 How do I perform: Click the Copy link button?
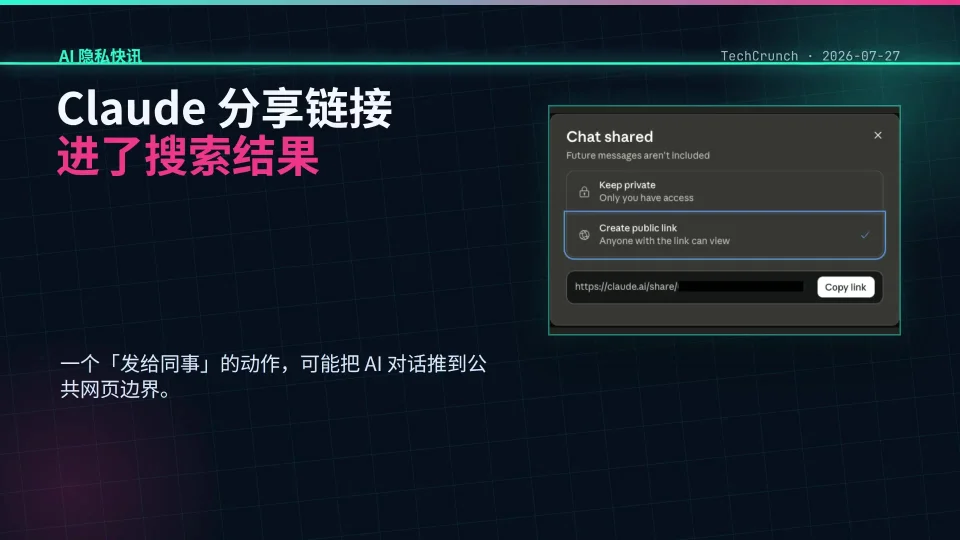tap(845, 287)
